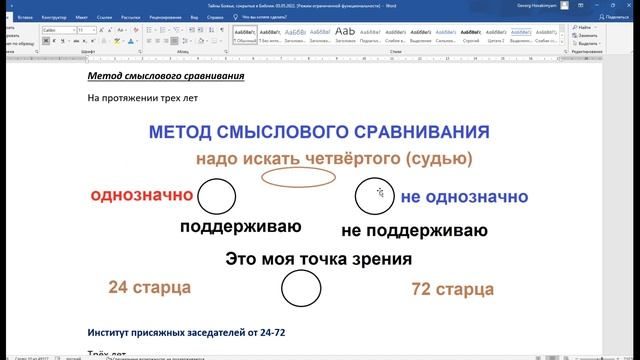Click the ribbon display options icon

(x=580, y=5)
